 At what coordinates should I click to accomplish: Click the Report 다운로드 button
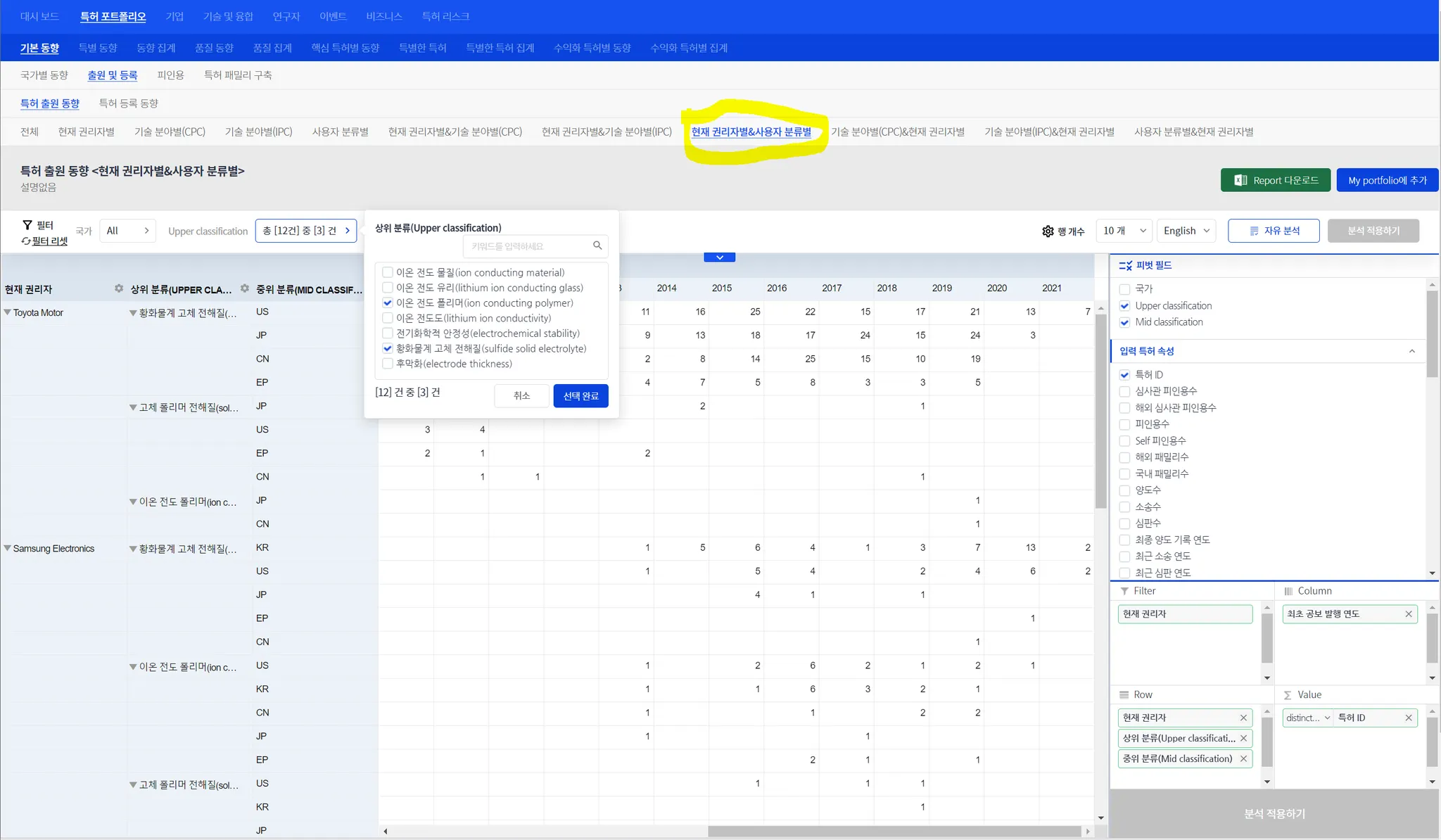point(1275,180)
